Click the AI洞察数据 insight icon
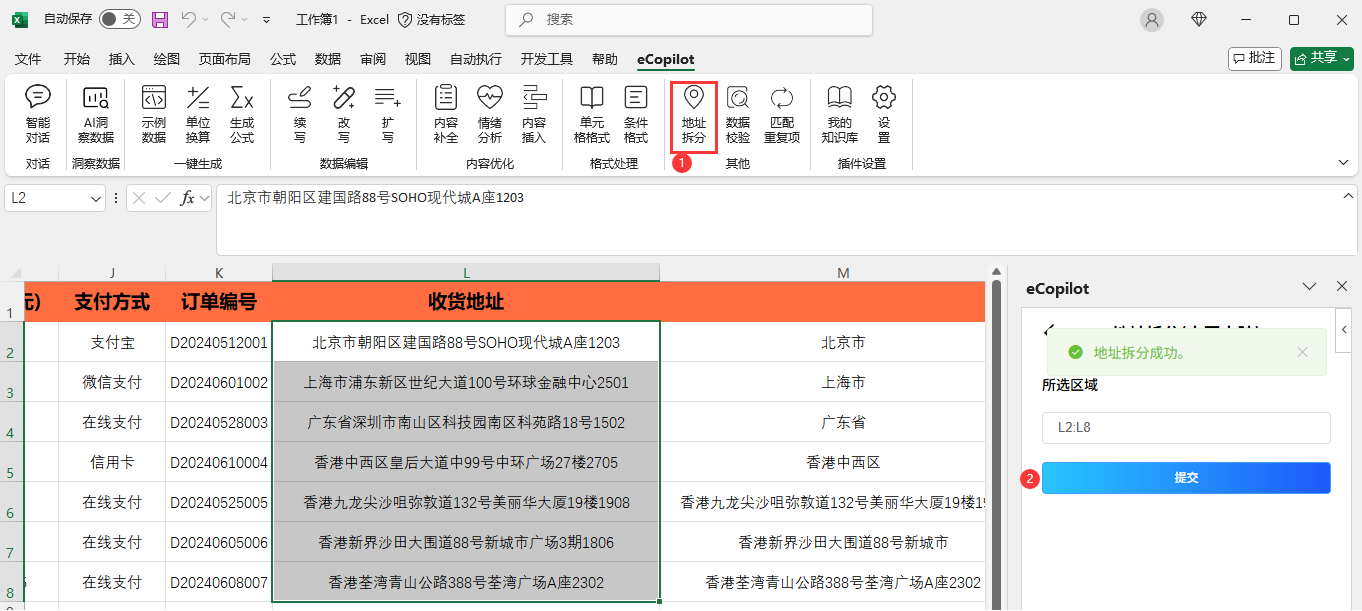This screenshot has height=611, width=1362. pyautogui.click(x=96, y=114)
